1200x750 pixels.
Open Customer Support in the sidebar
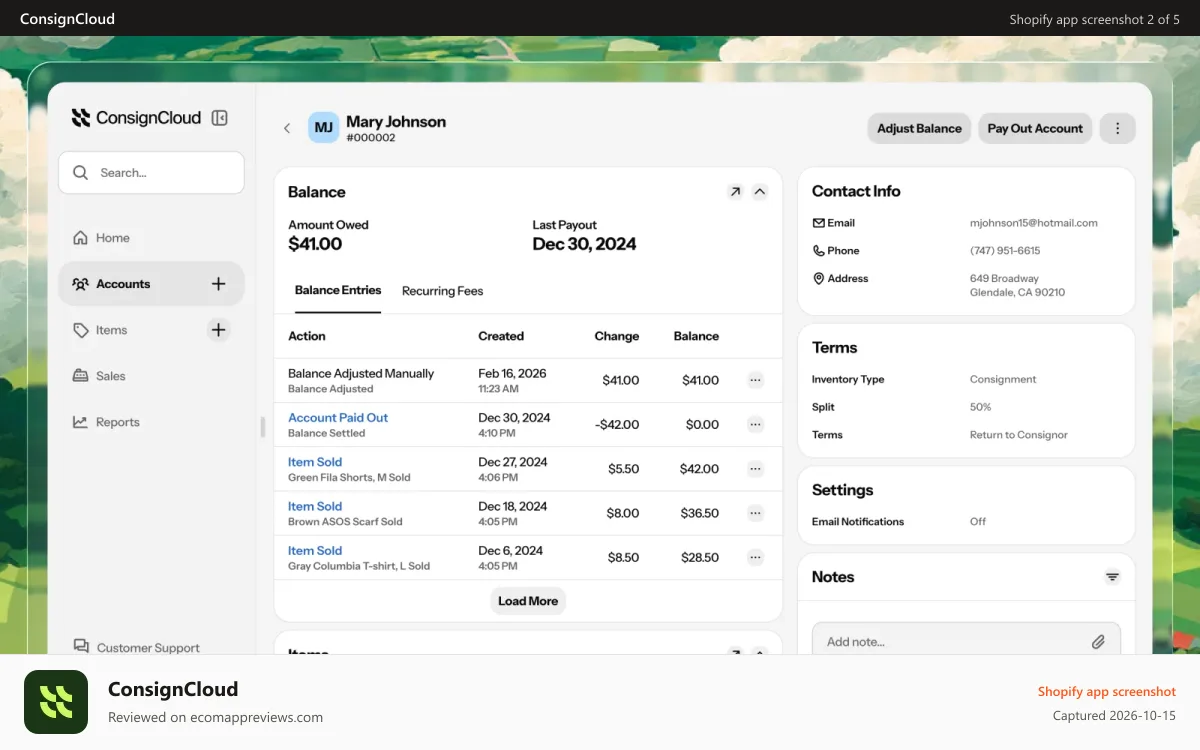click(148, 647)
